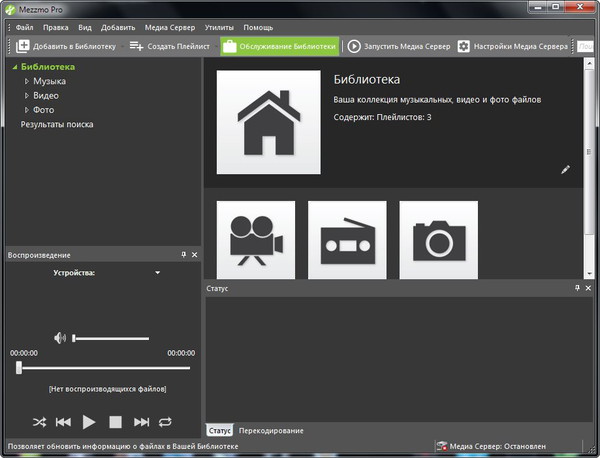
Task: Select Результаты поиска in the tree
Action: click(x=57, y=124)
